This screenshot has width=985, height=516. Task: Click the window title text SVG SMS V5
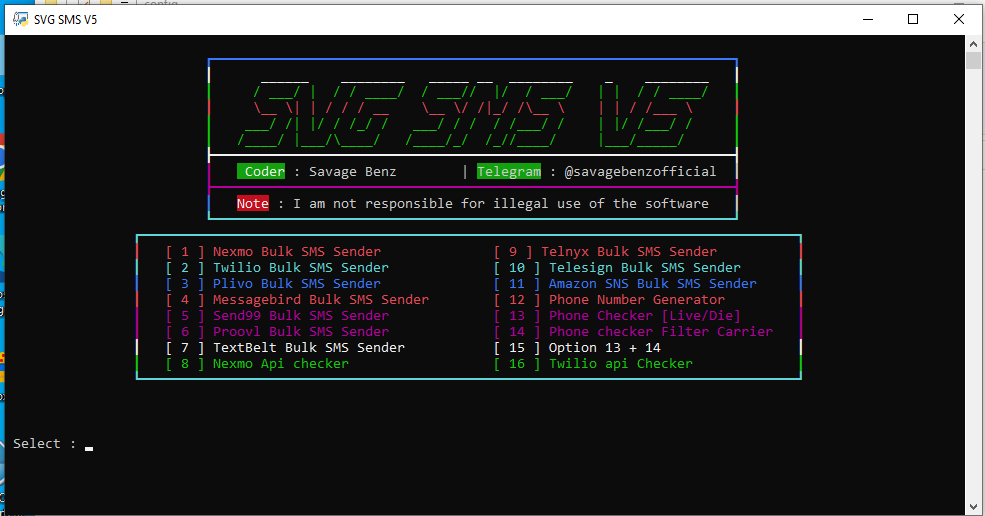tap(66, 19)
